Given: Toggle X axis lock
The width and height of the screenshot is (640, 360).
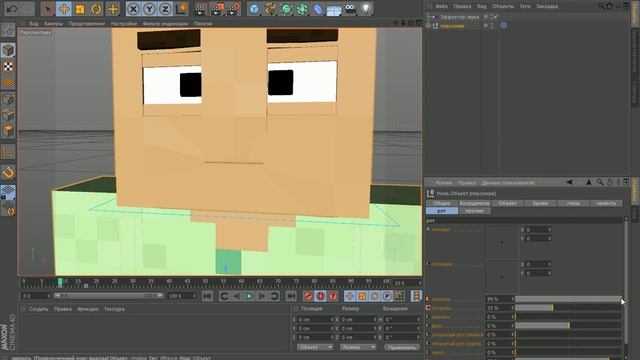Looking at the screenshot, I should pyautogui.click(x=133, y=9).
